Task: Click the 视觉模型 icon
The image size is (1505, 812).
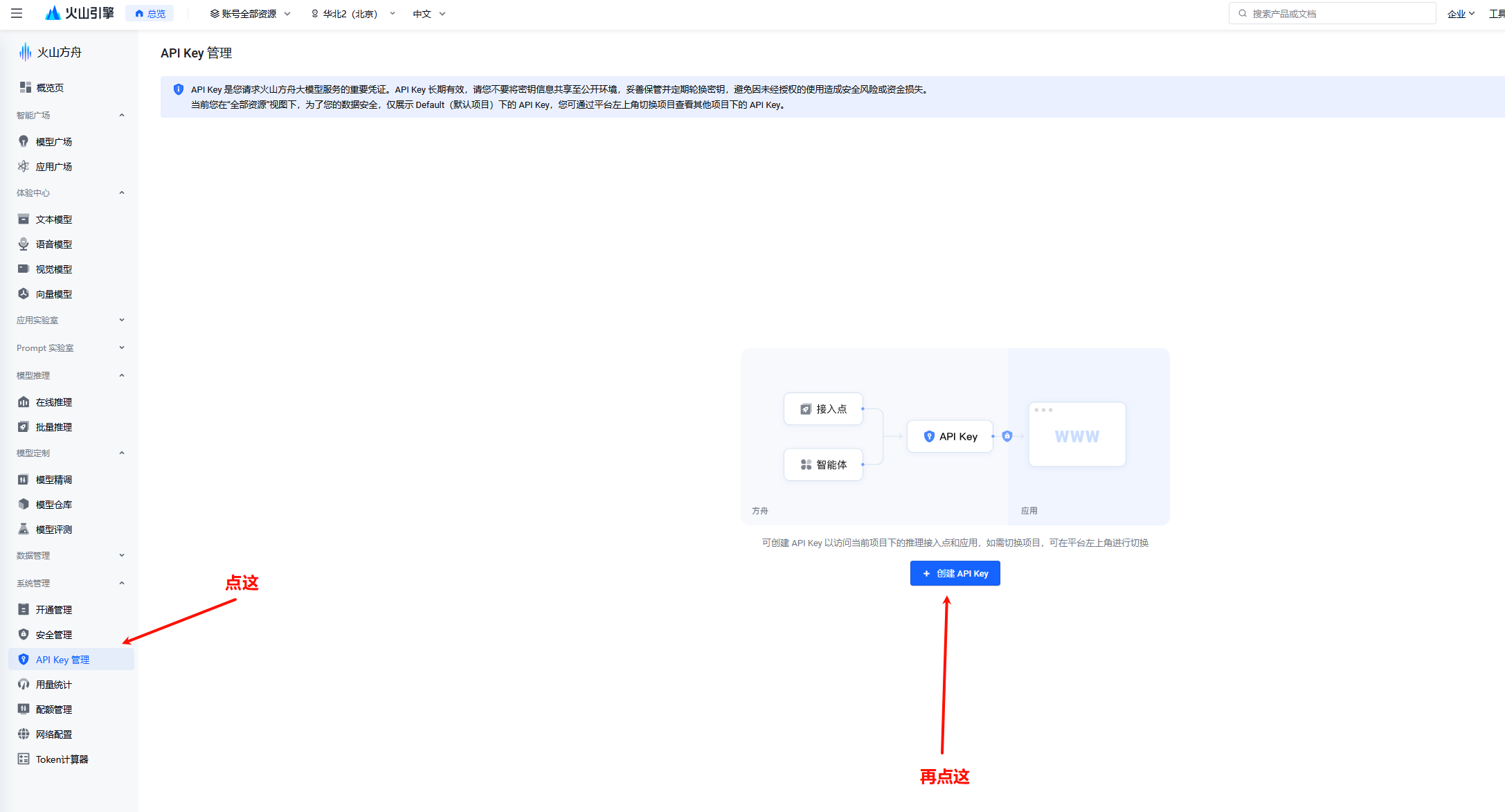Action: pyautogui.click(x=24, y=269)
